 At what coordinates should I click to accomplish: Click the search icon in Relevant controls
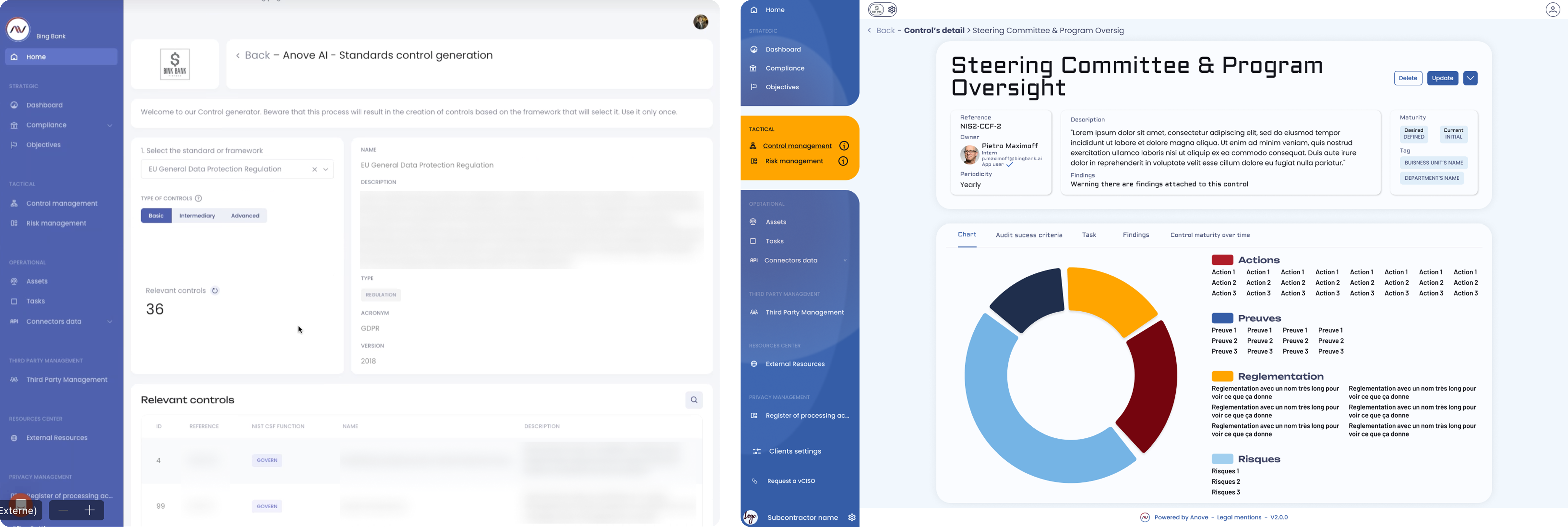694,400
